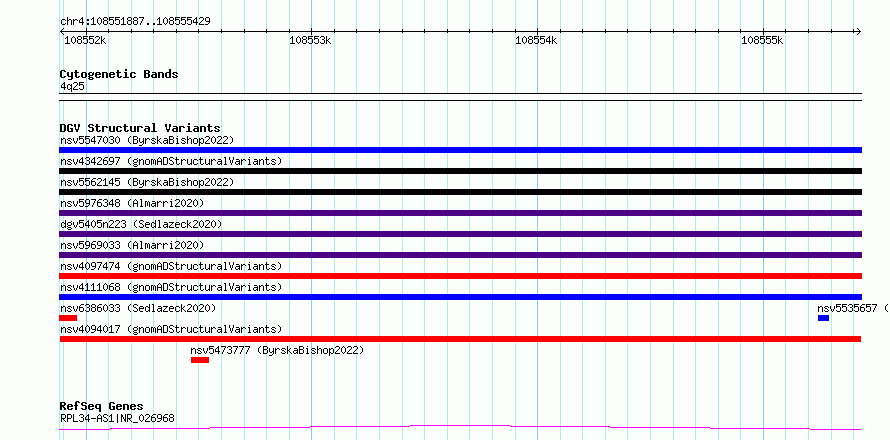Select the nsv4342697 black variant bar
The image size is (890, 440).
point(460,171)
